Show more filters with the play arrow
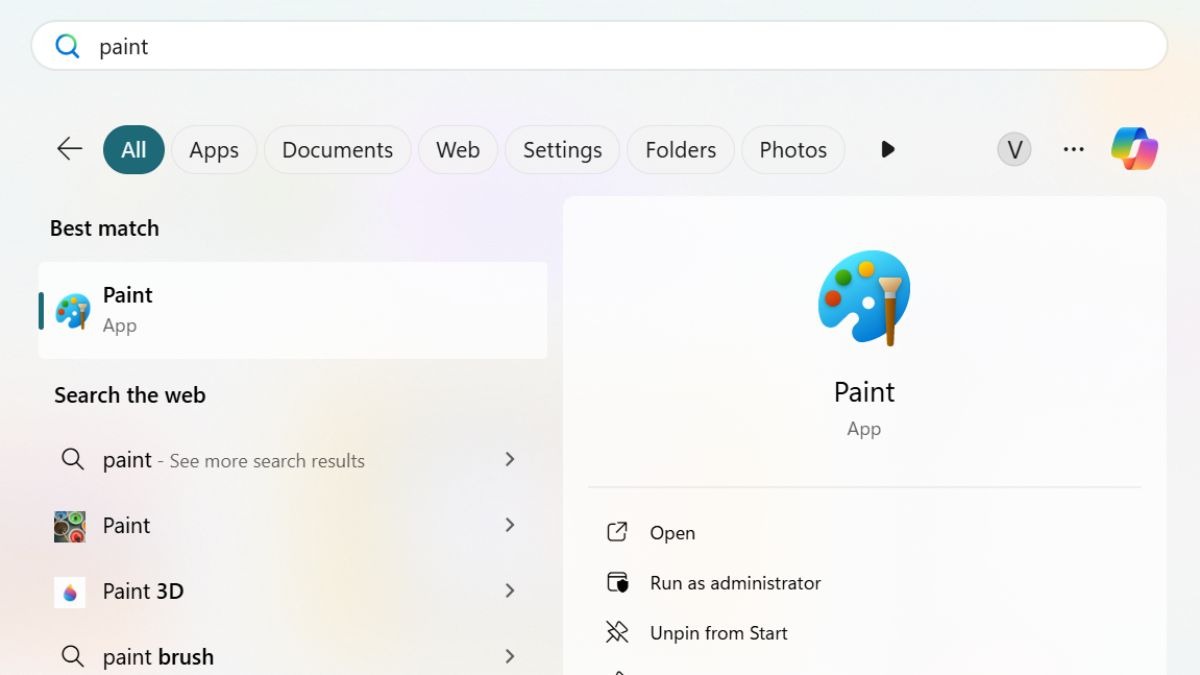The height and width of the screenshot is (675, 1200). tap(887, 149)
